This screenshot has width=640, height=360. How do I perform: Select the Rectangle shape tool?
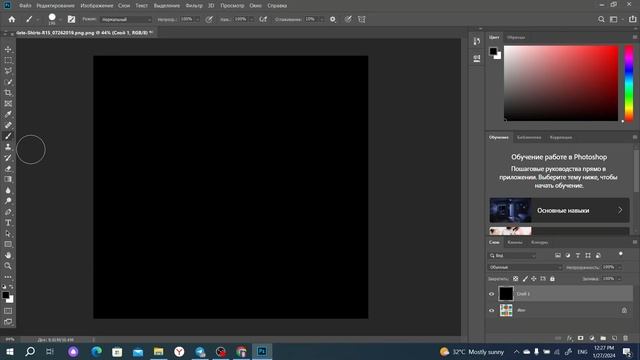pyautogui.click(x=8, y=244)
